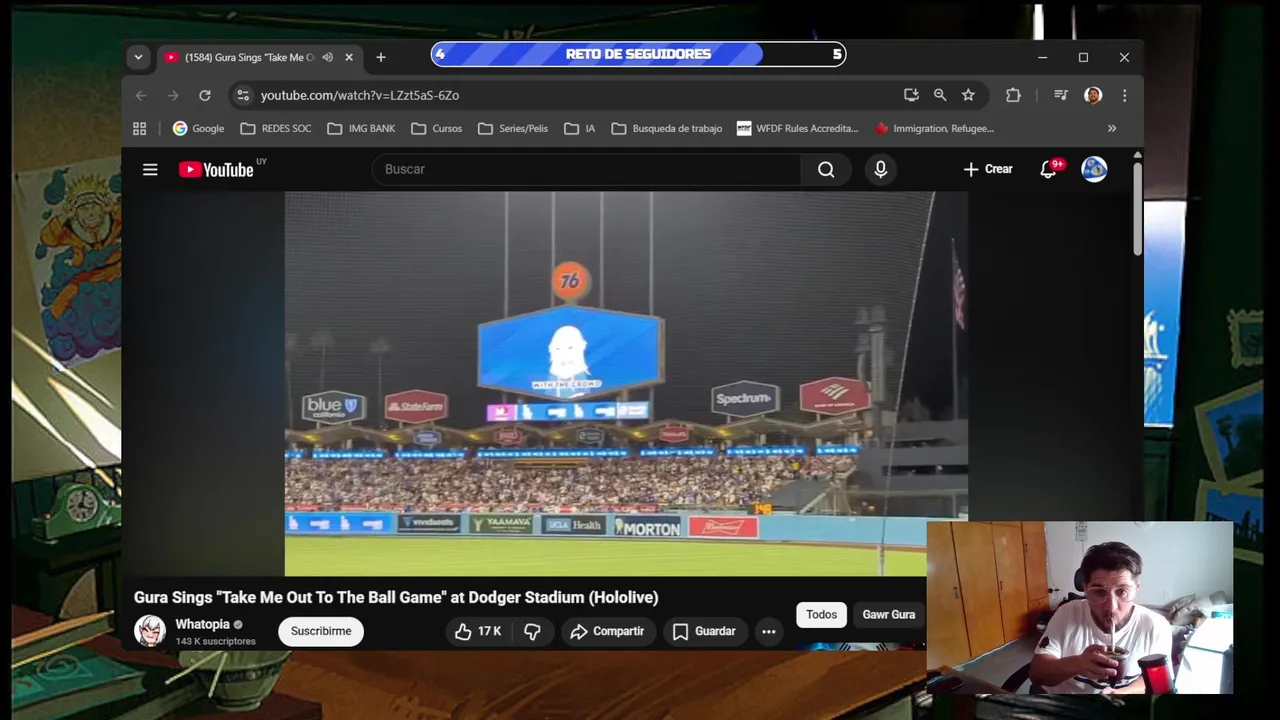
Task: Open YouTube notifications bell
Action: tap(1049, 169)
